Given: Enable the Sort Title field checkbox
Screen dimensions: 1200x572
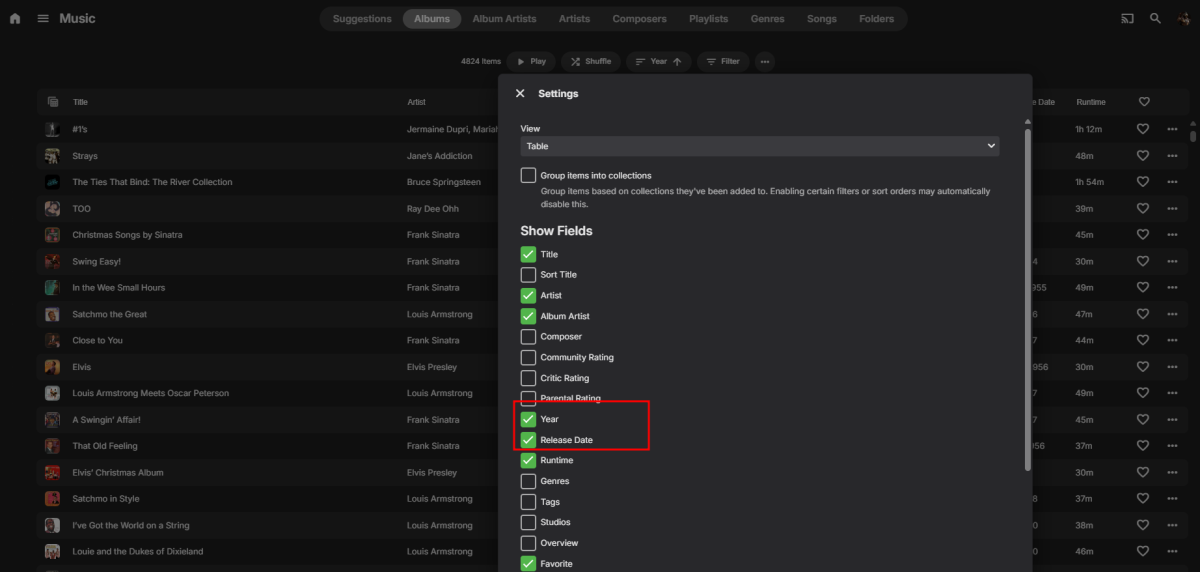Looking at the screenshot, I should pos(528,275).
